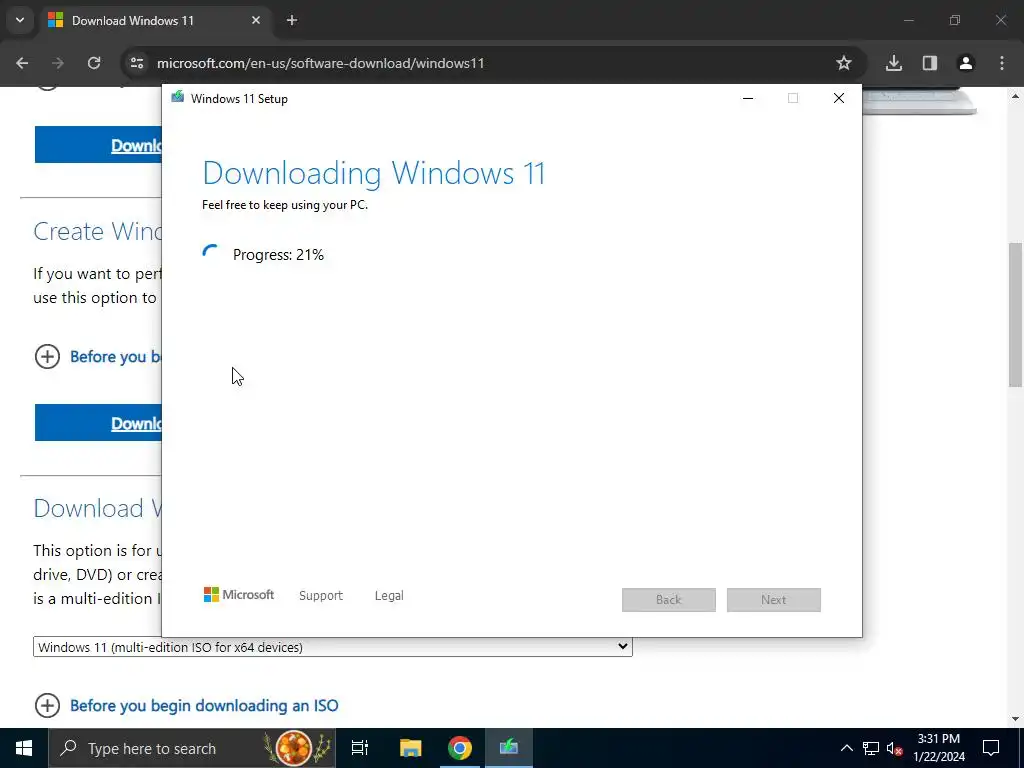The width and height of the screenshot is (1024, 768).
Task: Click the 'Progress: 21%' text
Action: coord(278,255)
